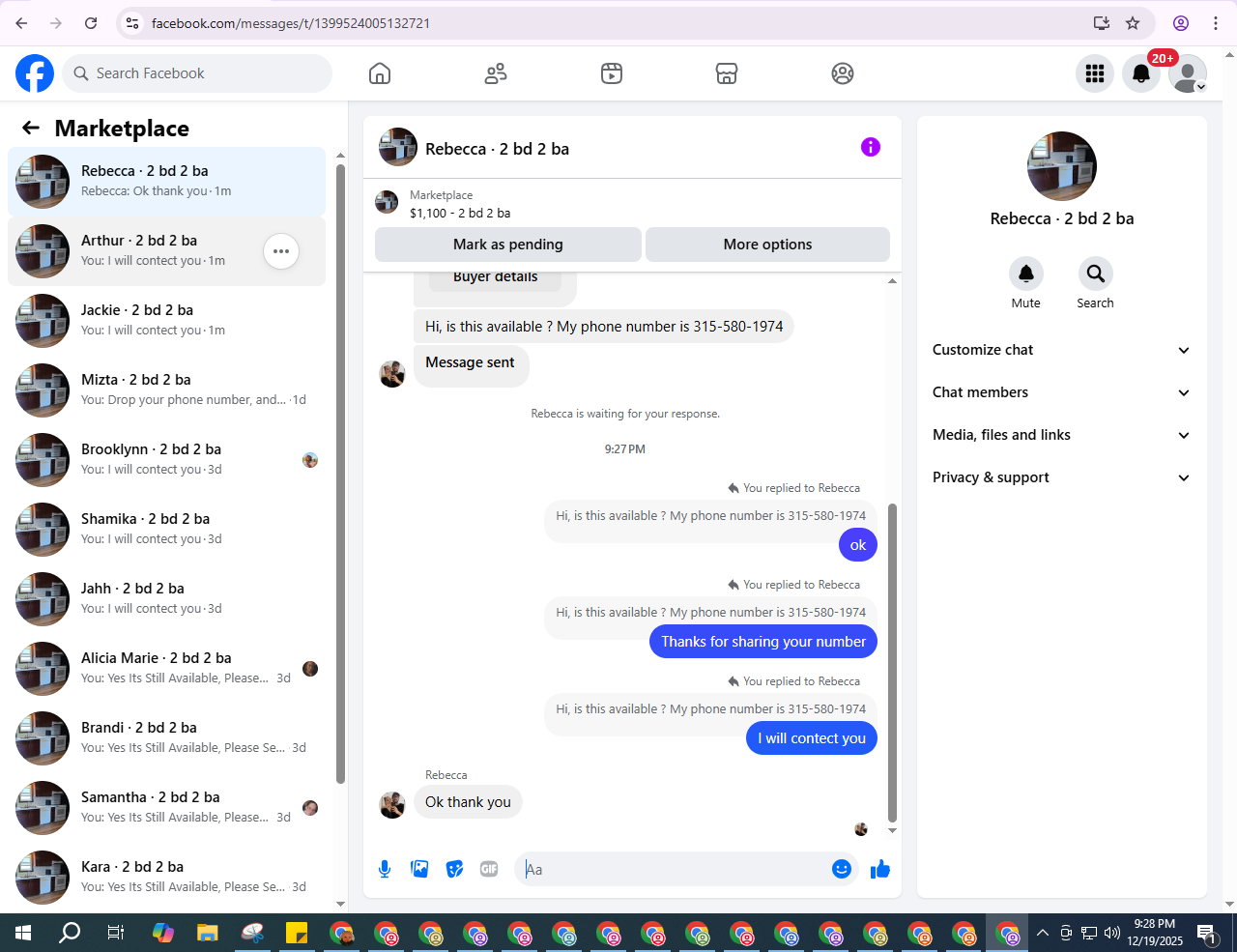Screen dimensions: 1237x952
Task: Click the 'Ok thank you' message from Rebecca
Action: coord(468,802)
